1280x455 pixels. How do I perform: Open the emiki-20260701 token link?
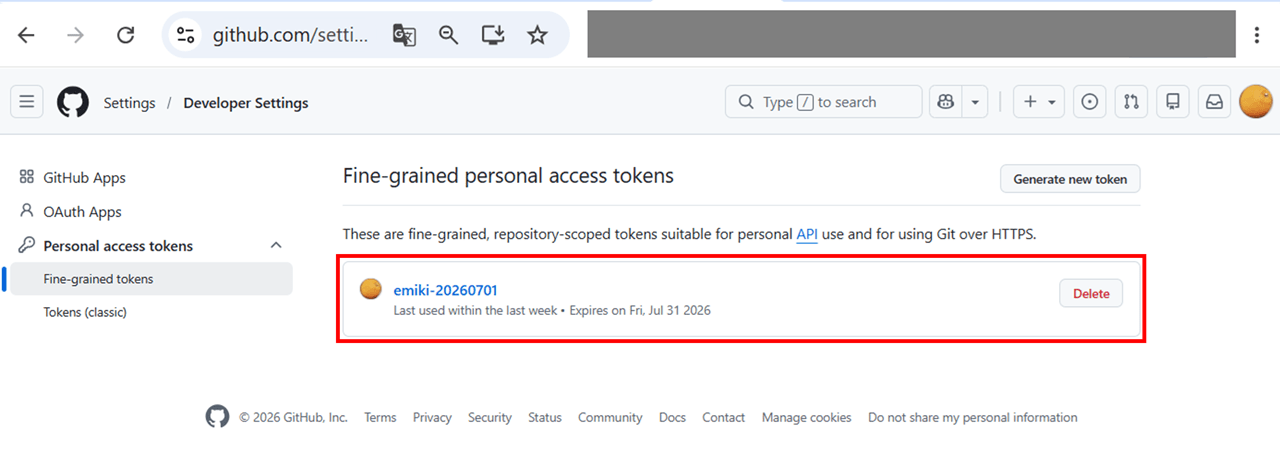pyautogui.click(x=445, y=290)
